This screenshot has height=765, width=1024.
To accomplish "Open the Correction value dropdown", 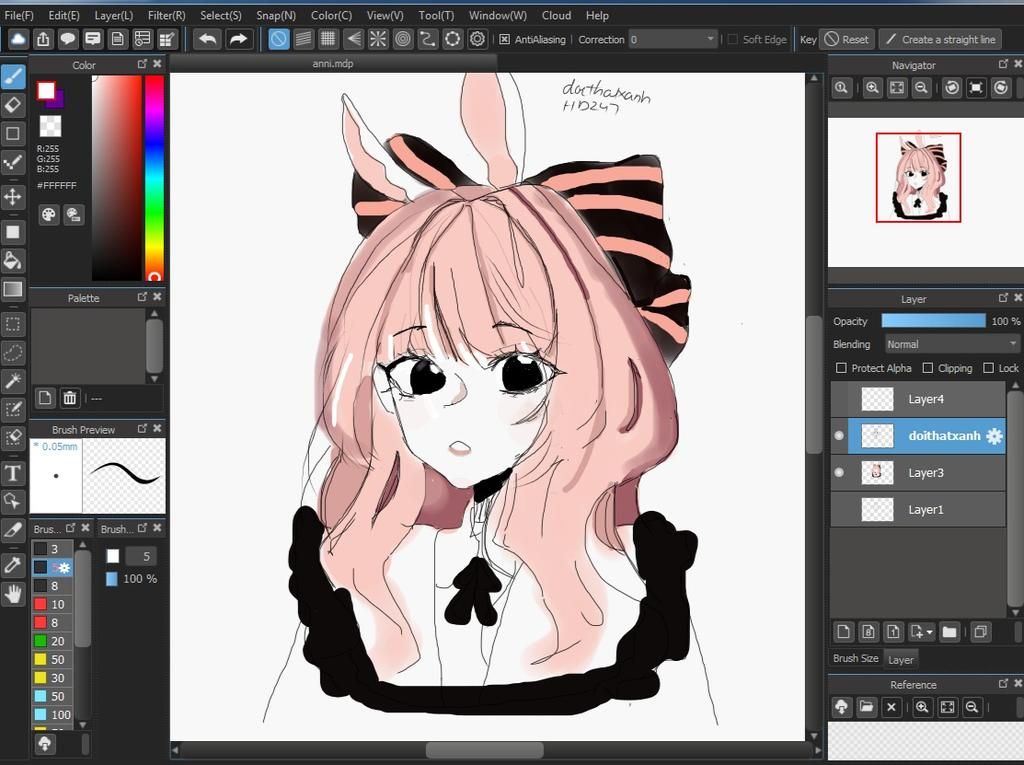I will [x=711, y=39].
